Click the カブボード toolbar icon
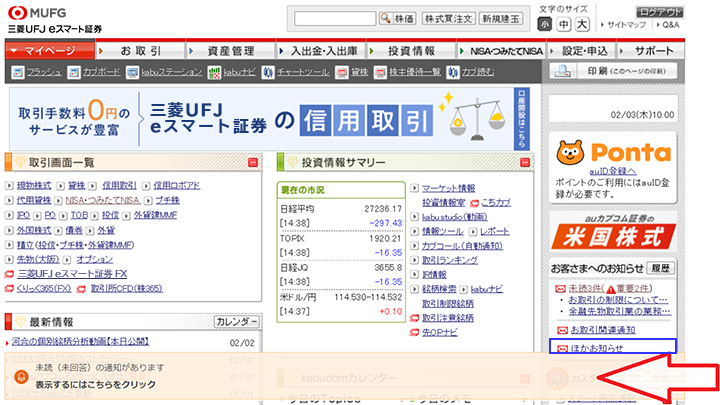Image resolution: width=720 pixels, height=405 pixels. pos(74,73)
